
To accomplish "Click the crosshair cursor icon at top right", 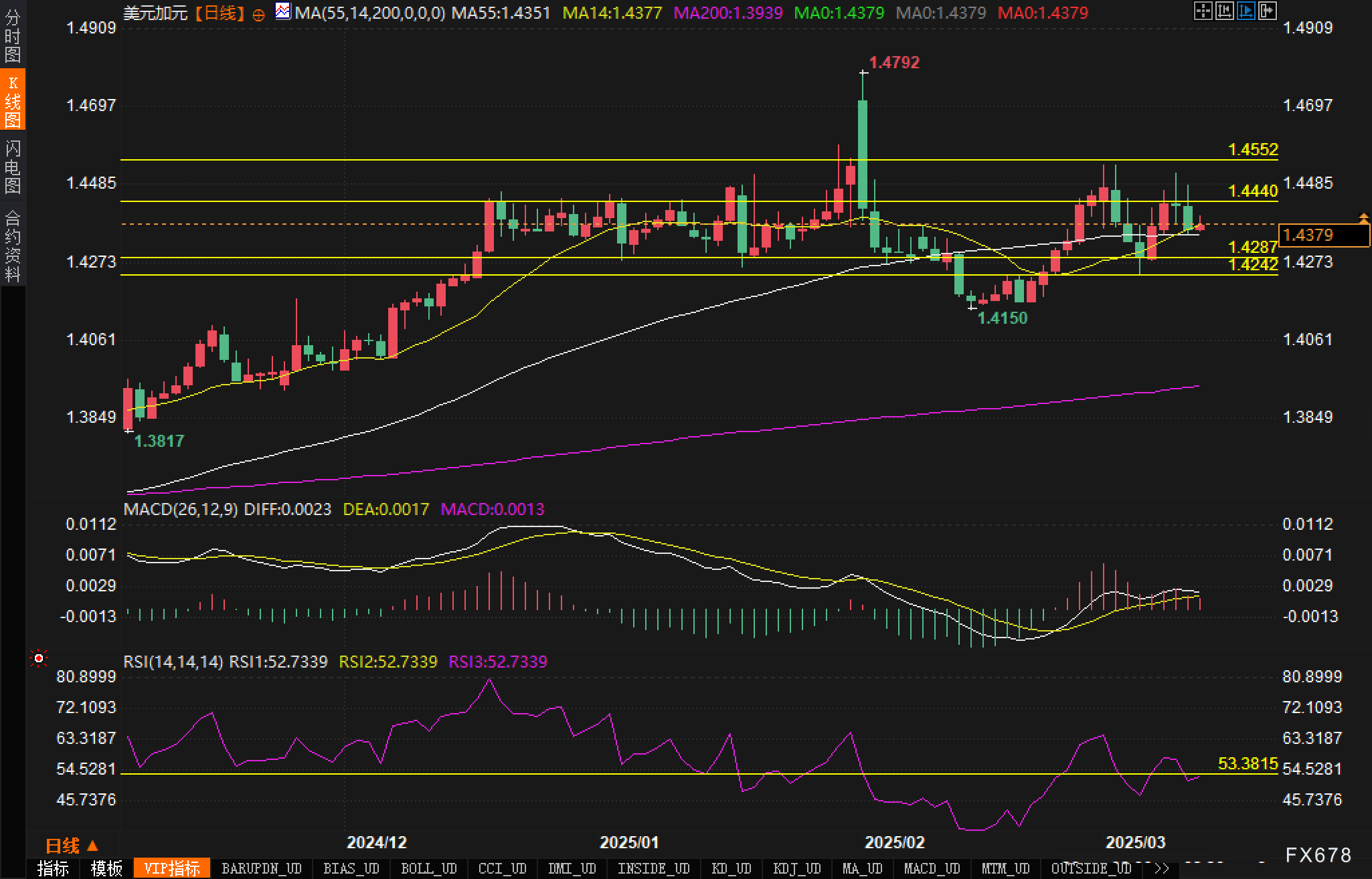I will click(x=1203, y=11).
